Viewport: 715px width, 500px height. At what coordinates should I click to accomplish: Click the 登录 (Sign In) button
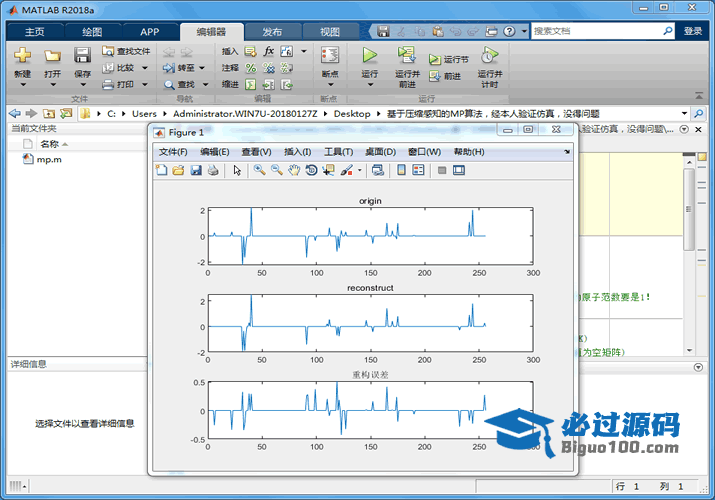click(693, 31)
